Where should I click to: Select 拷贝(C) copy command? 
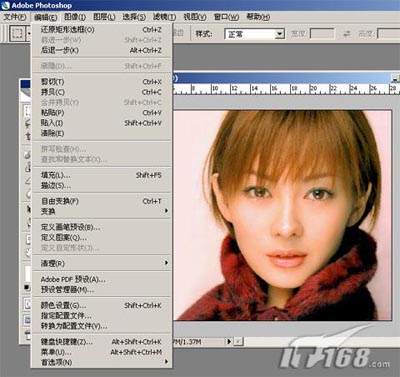click(101, 92)
